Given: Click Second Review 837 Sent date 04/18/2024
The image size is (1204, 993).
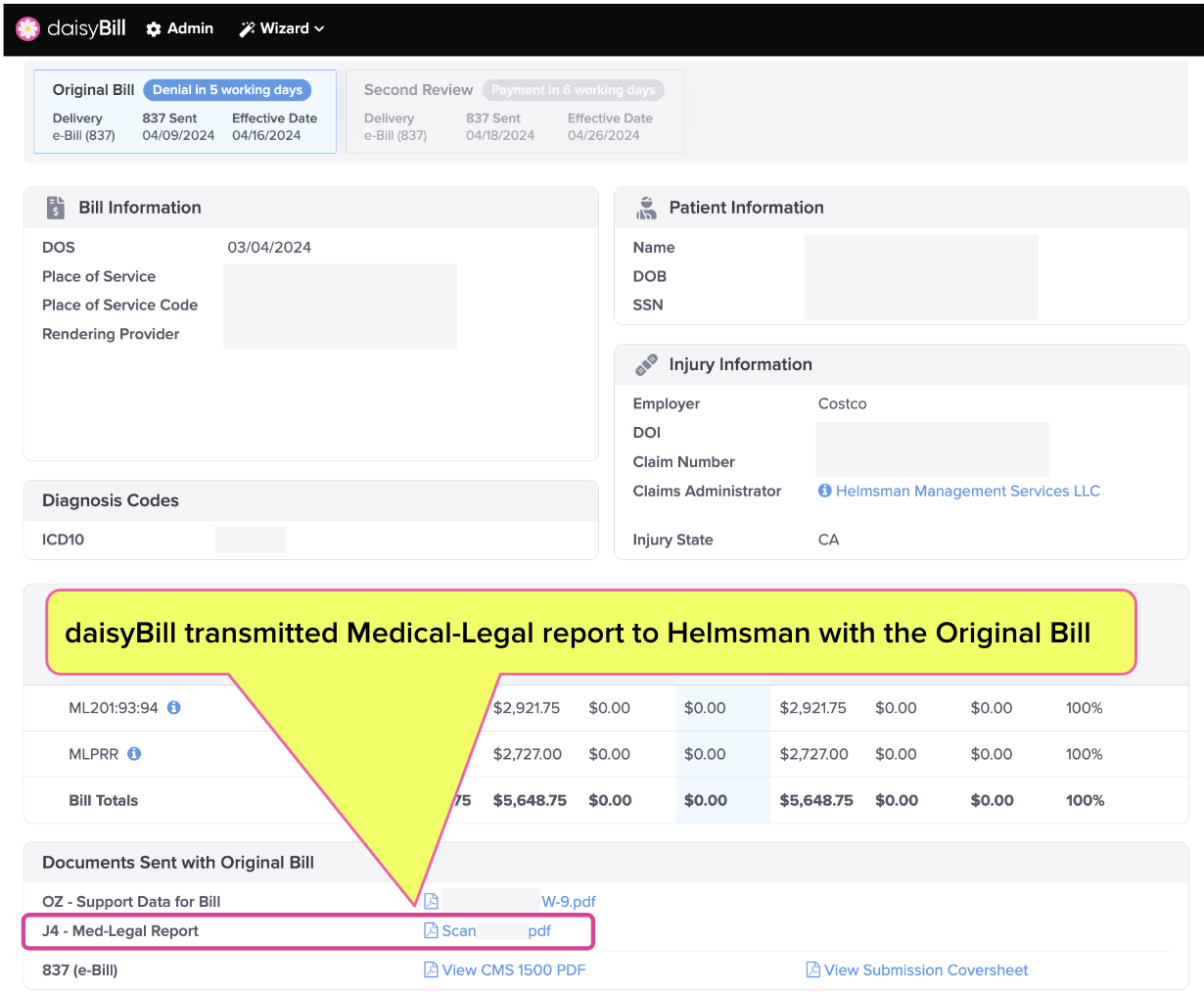Looking at the screenshot, I should point(500,135).
